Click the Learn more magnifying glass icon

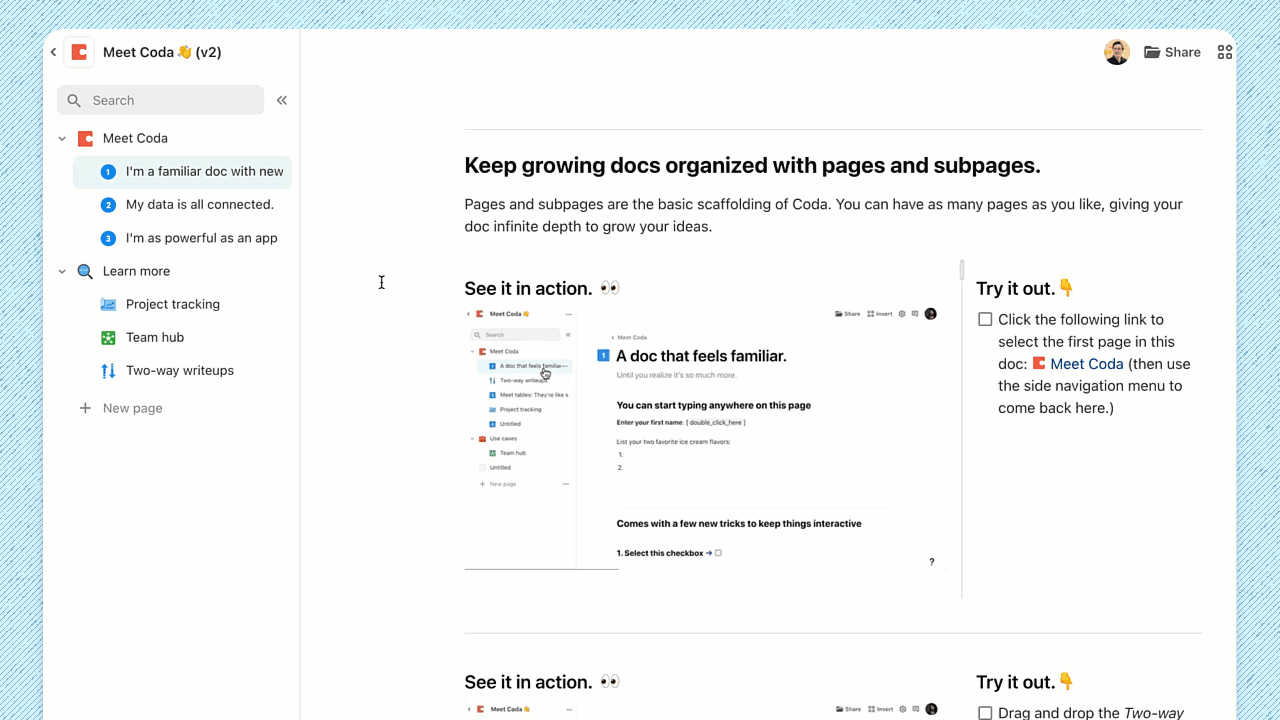click(84, 271)
